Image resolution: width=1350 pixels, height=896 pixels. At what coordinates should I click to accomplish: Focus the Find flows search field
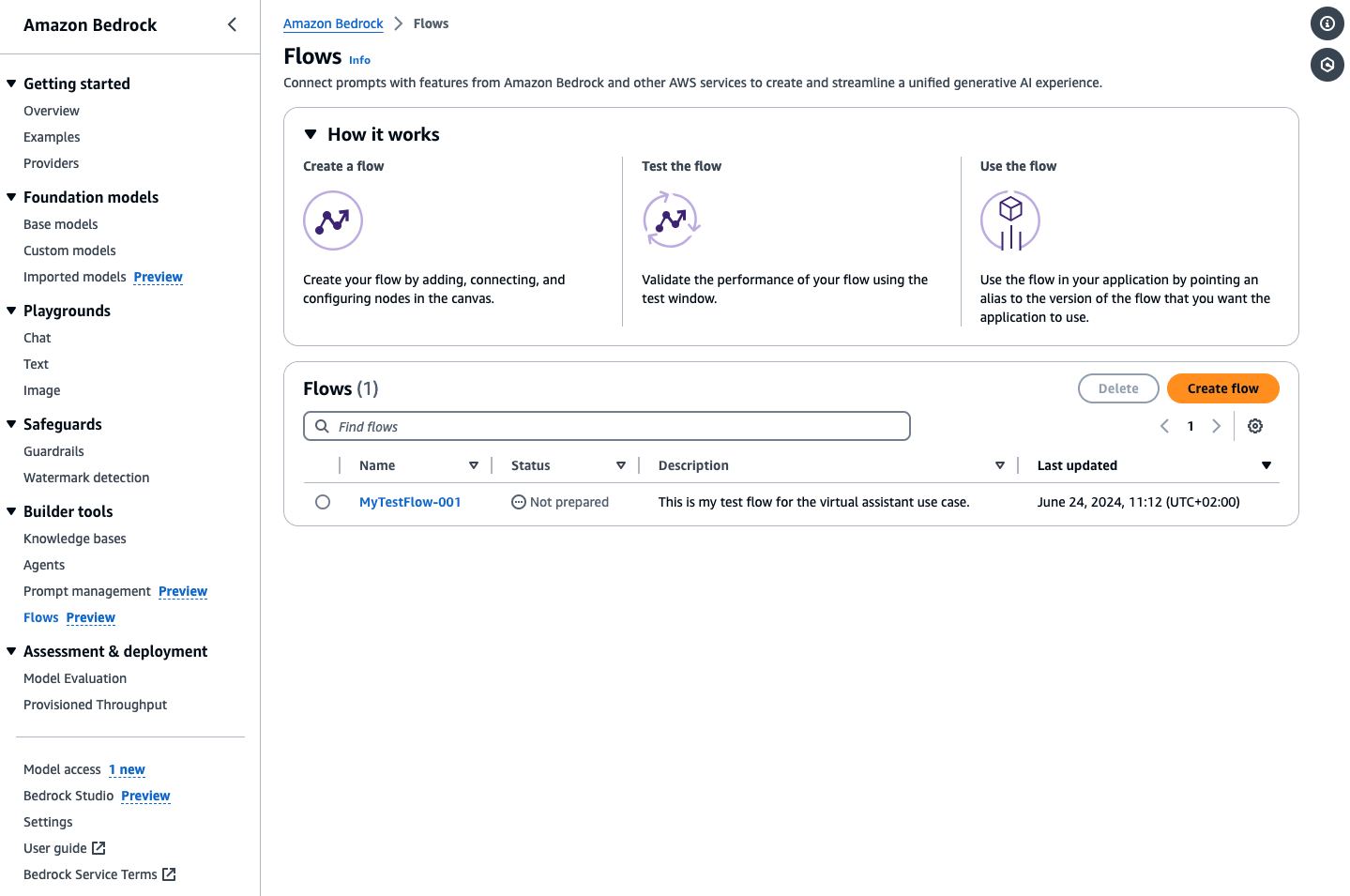(x=607, y=426)
